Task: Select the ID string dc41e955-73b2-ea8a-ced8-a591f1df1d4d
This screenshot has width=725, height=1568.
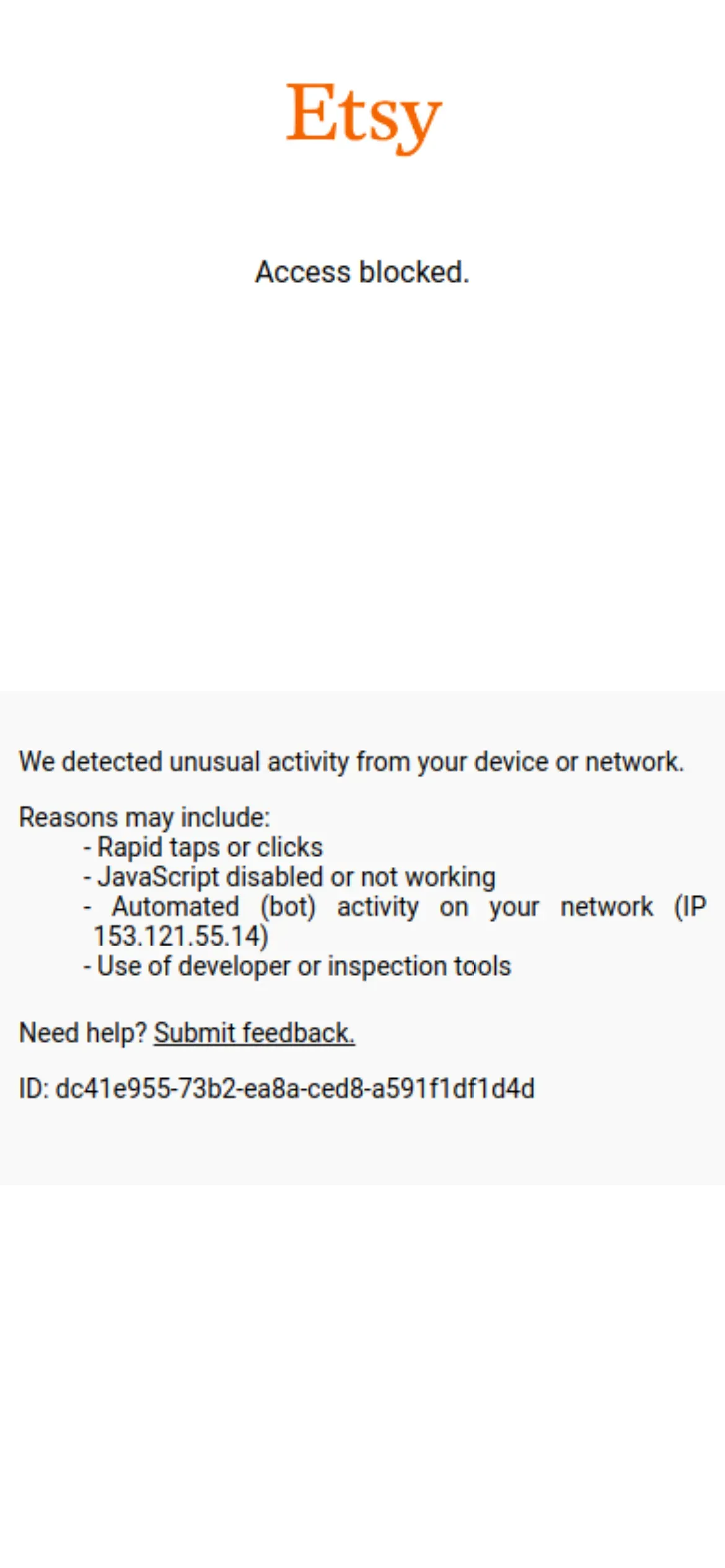Action: click(x=295, y=1088)
